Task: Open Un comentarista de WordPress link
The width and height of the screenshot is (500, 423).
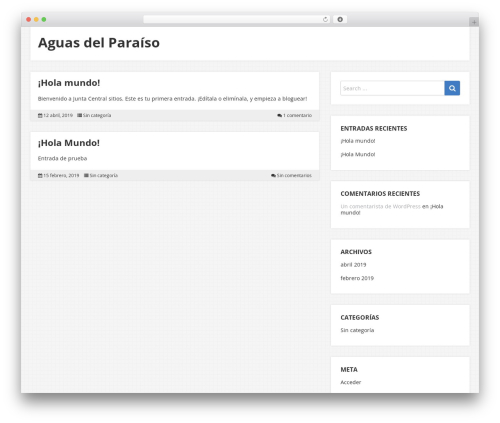Action: tap(380, 206)
